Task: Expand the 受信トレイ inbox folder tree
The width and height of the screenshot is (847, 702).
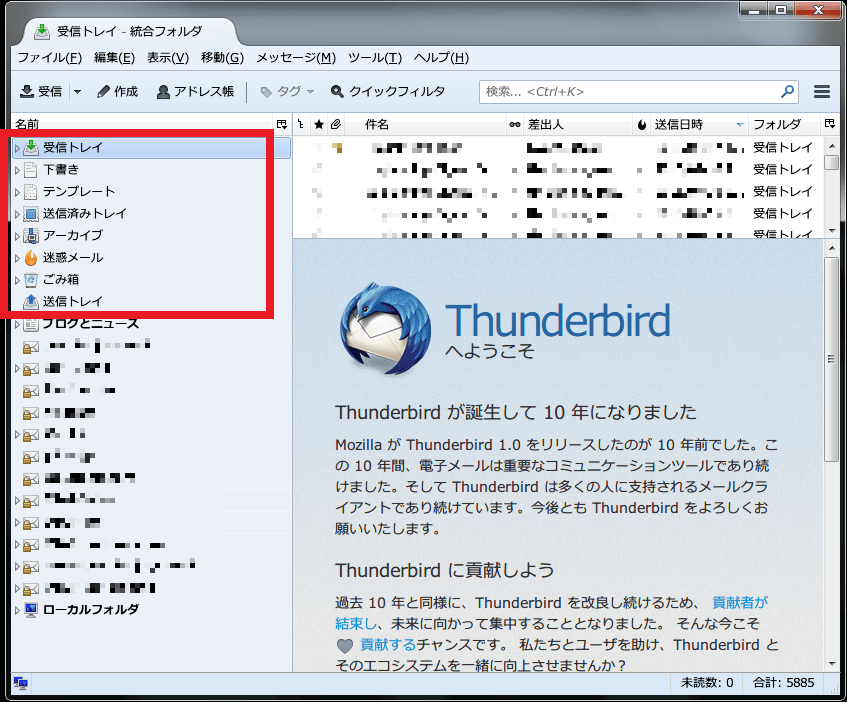Action: (17, 148)
